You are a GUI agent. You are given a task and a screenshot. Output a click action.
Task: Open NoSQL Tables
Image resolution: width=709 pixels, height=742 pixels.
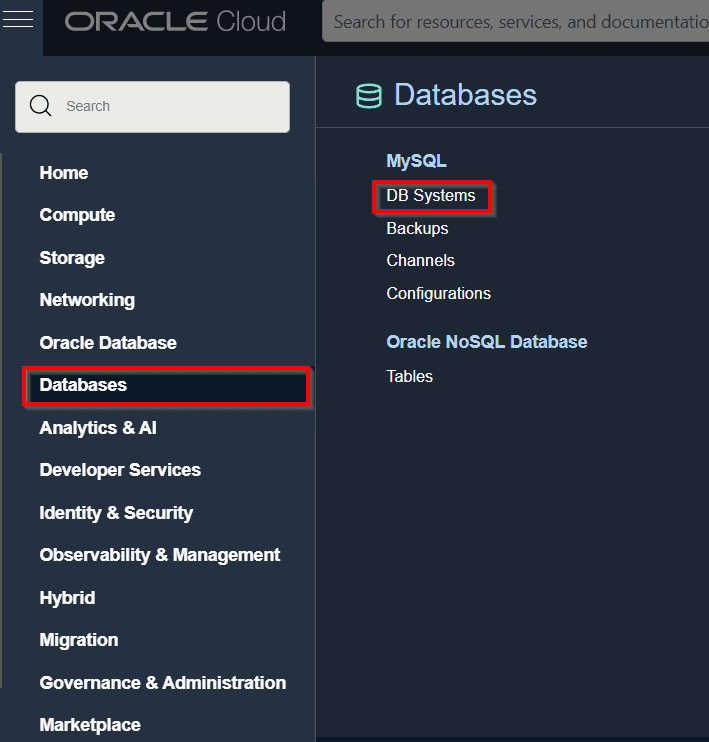coord(410,376)
